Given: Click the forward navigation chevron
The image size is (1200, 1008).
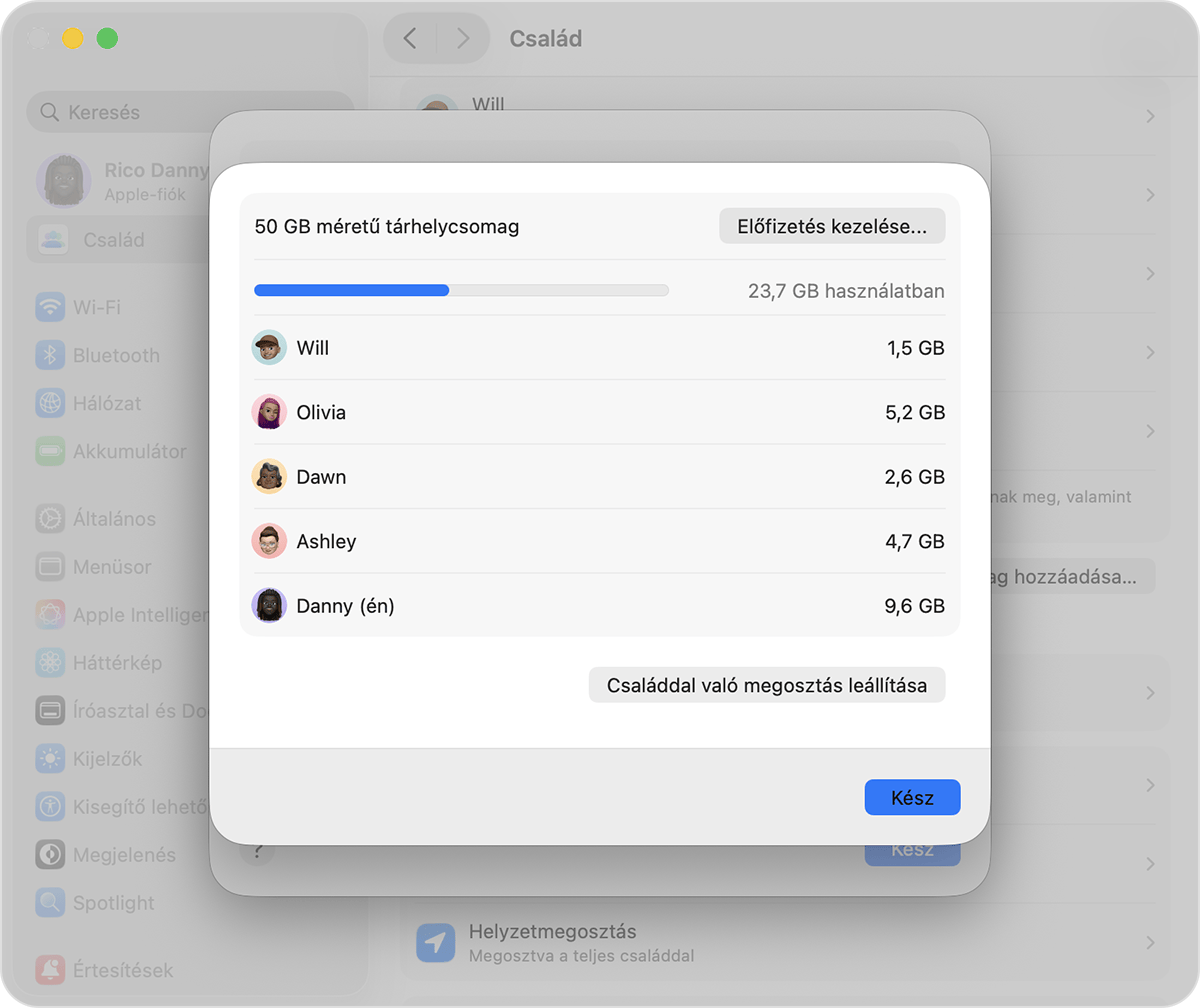Looking at the screenshot, I should (462, 39).
